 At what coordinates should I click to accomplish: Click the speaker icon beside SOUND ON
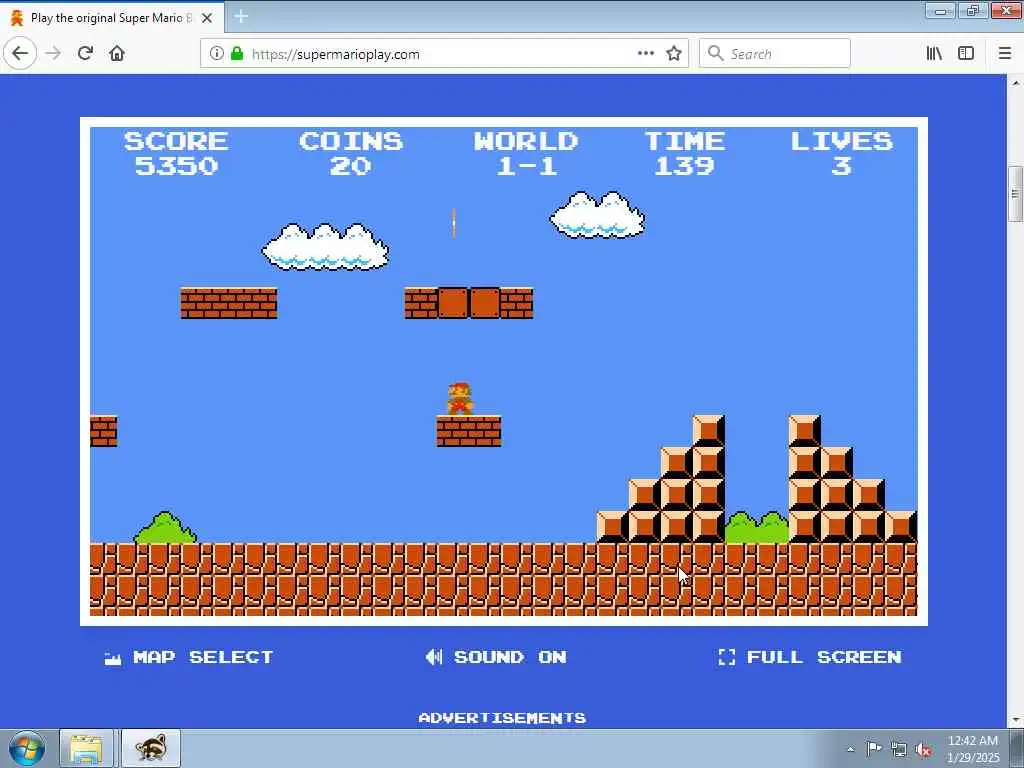click(x=434, y=657)
